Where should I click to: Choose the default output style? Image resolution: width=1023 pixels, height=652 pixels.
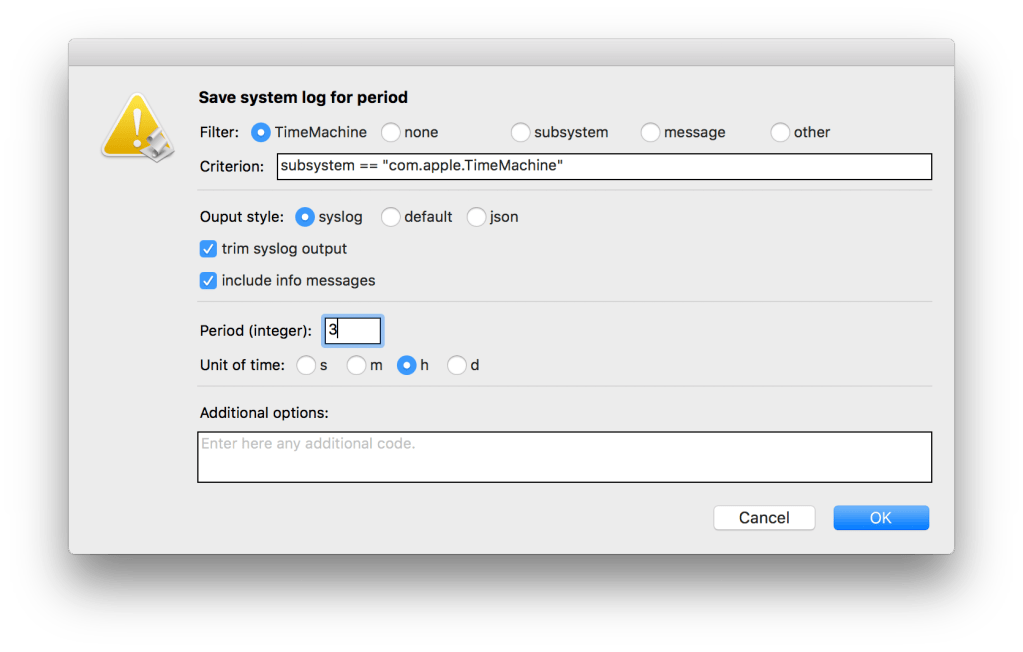391,217
